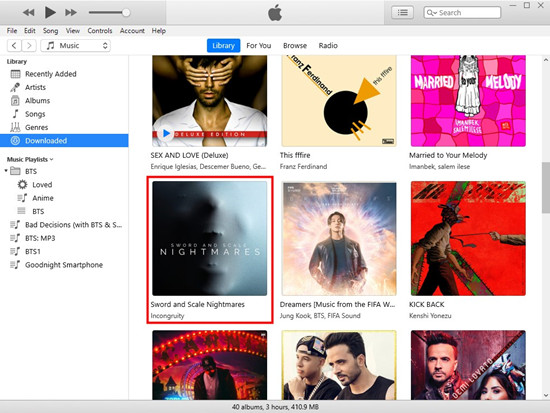Click the Recently Added calendar icon
This screenshot has height=413, width=550.
15,74
